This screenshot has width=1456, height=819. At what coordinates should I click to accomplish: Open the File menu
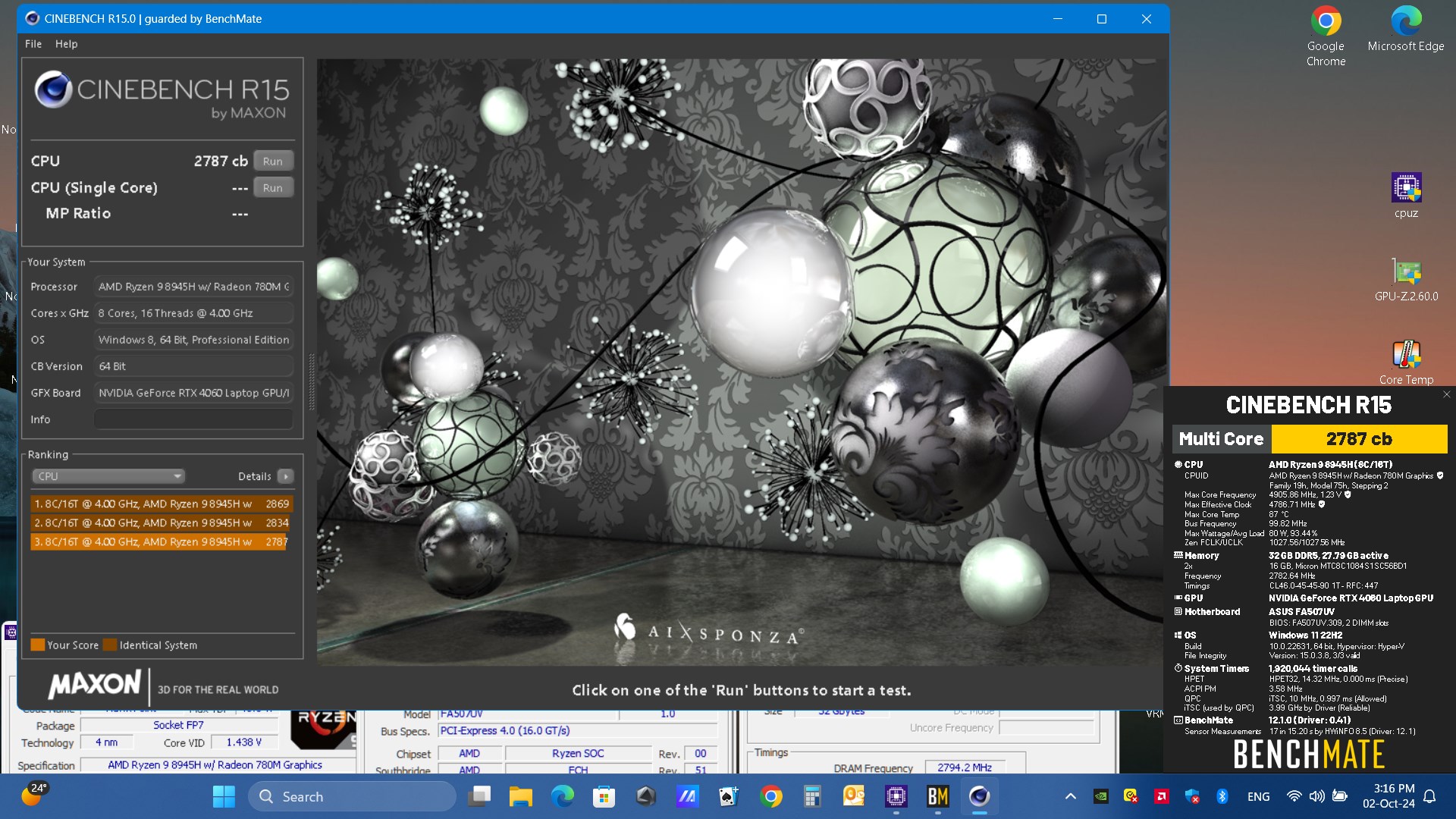[33, 44]
